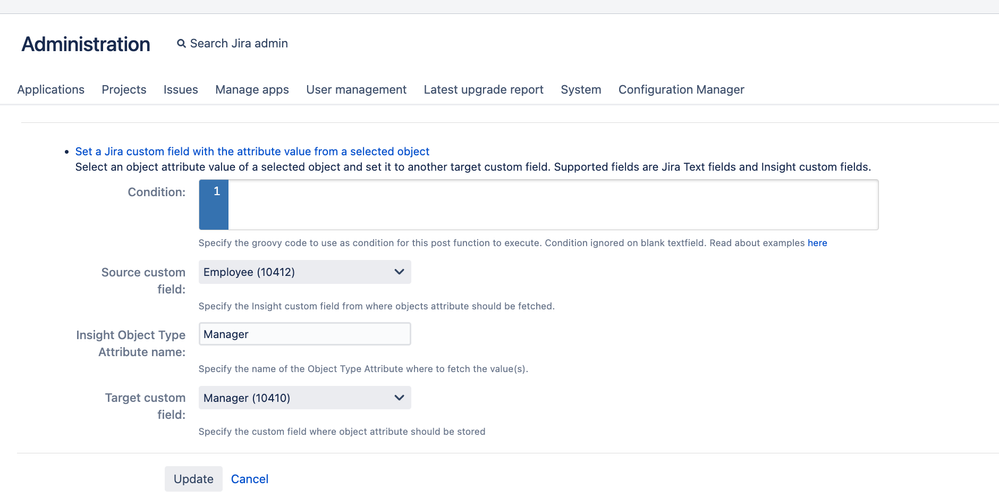The height and width of the screenshot is (504, 999).
Task: Click the Administration heading
Action: (x=86, y=44)
